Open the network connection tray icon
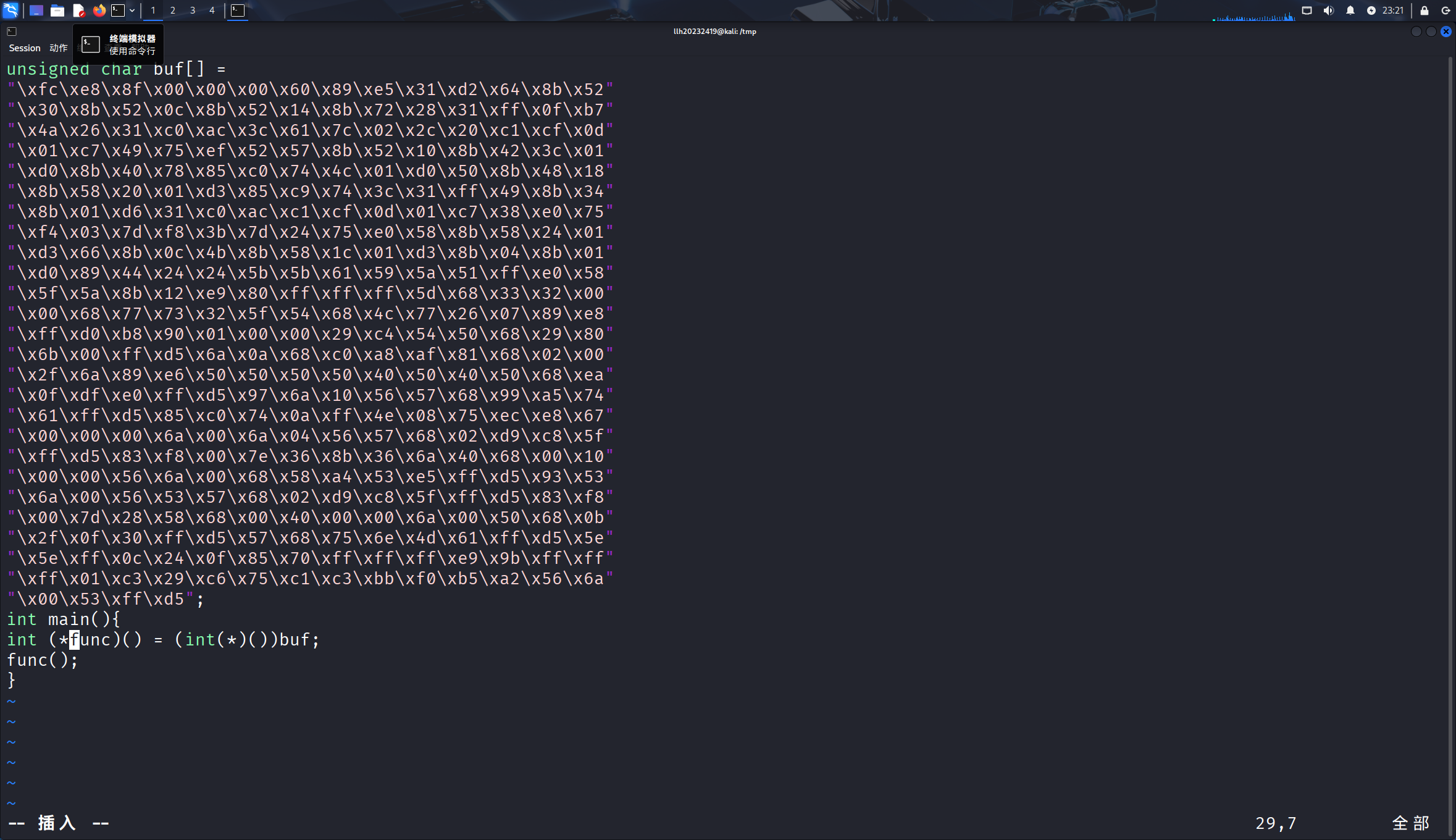The height and width of the screenshot is (840, 1456). click(x=1307, y=10)
